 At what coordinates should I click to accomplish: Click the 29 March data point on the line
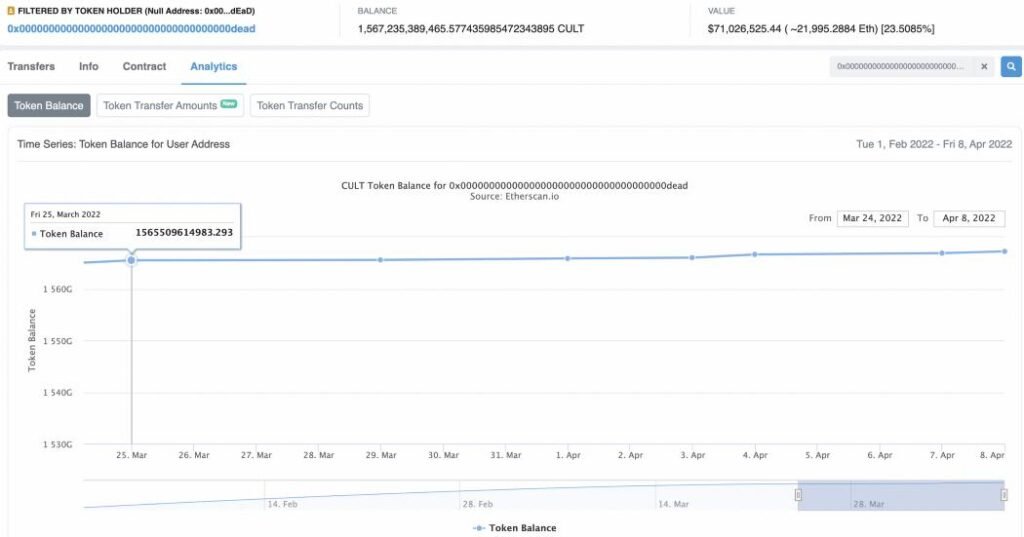pyautogui.click(x=381, y=259)
